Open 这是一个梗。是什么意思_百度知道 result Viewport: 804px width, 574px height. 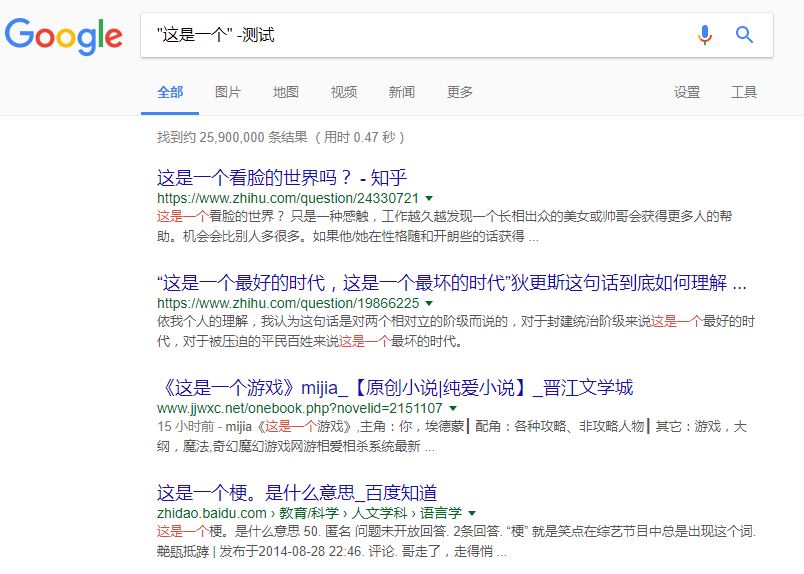pos(297,493)
